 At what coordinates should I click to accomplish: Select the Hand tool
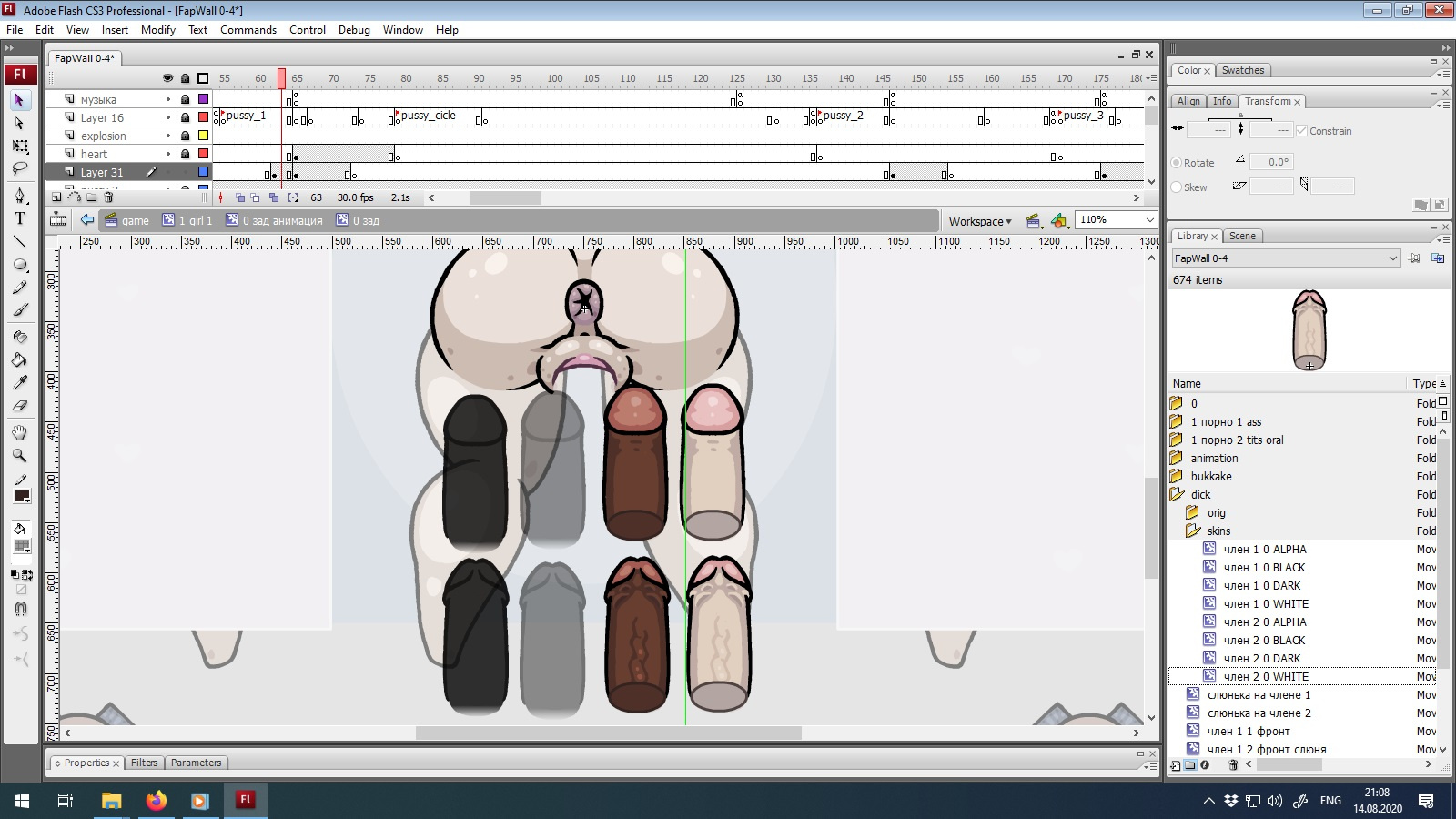(x=19, y=432)
